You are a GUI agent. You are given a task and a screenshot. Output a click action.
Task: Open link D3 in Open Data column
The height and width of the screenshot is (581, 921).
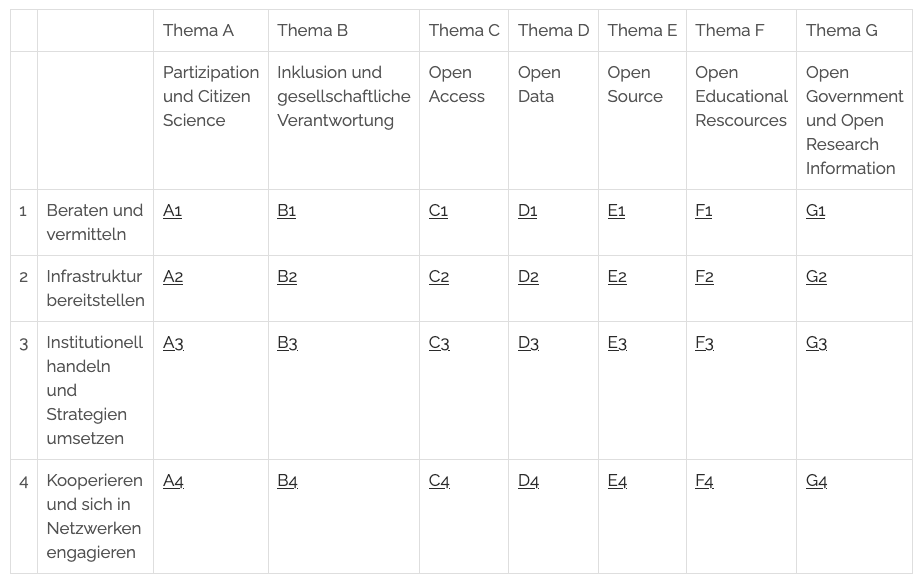point(528,343)
